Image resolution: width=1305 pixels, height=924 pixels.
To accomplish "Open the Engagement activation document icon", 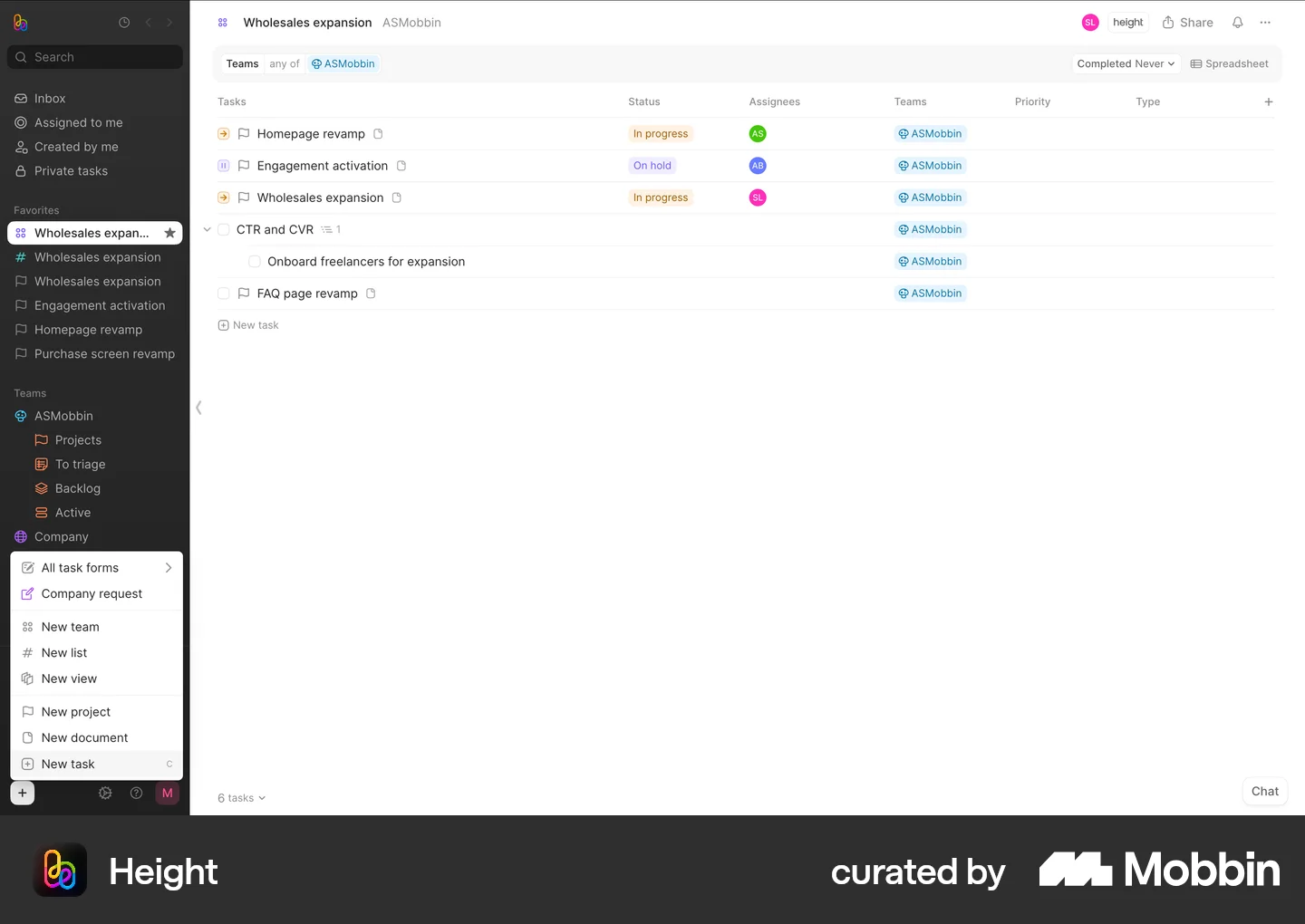I will pos(401,166).
